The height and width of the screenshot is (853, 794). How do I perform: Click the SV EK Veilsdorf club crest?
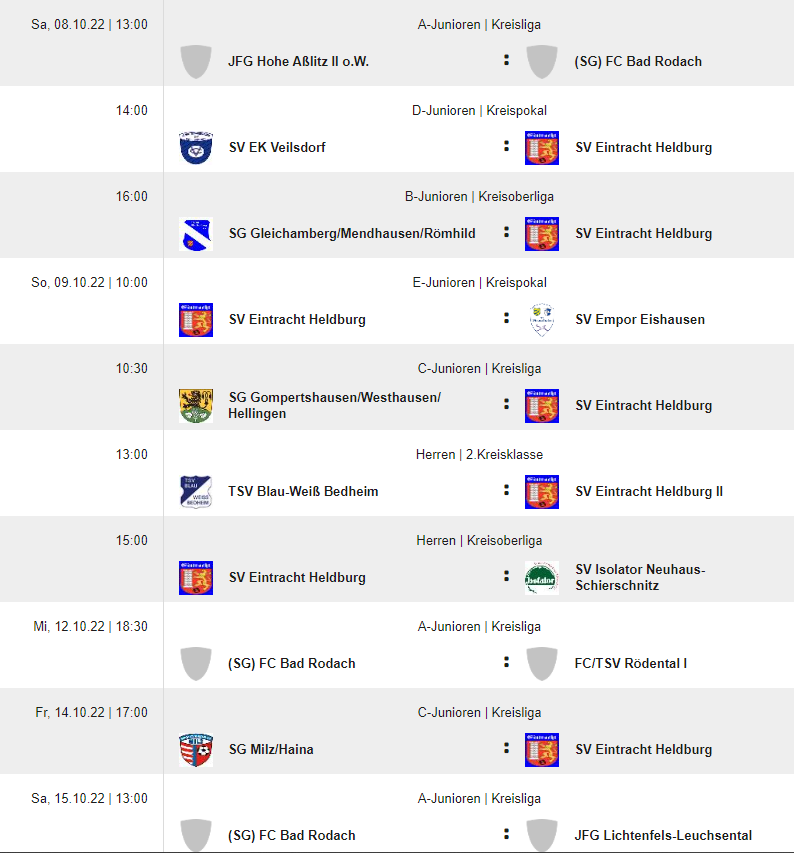(196, 147)
